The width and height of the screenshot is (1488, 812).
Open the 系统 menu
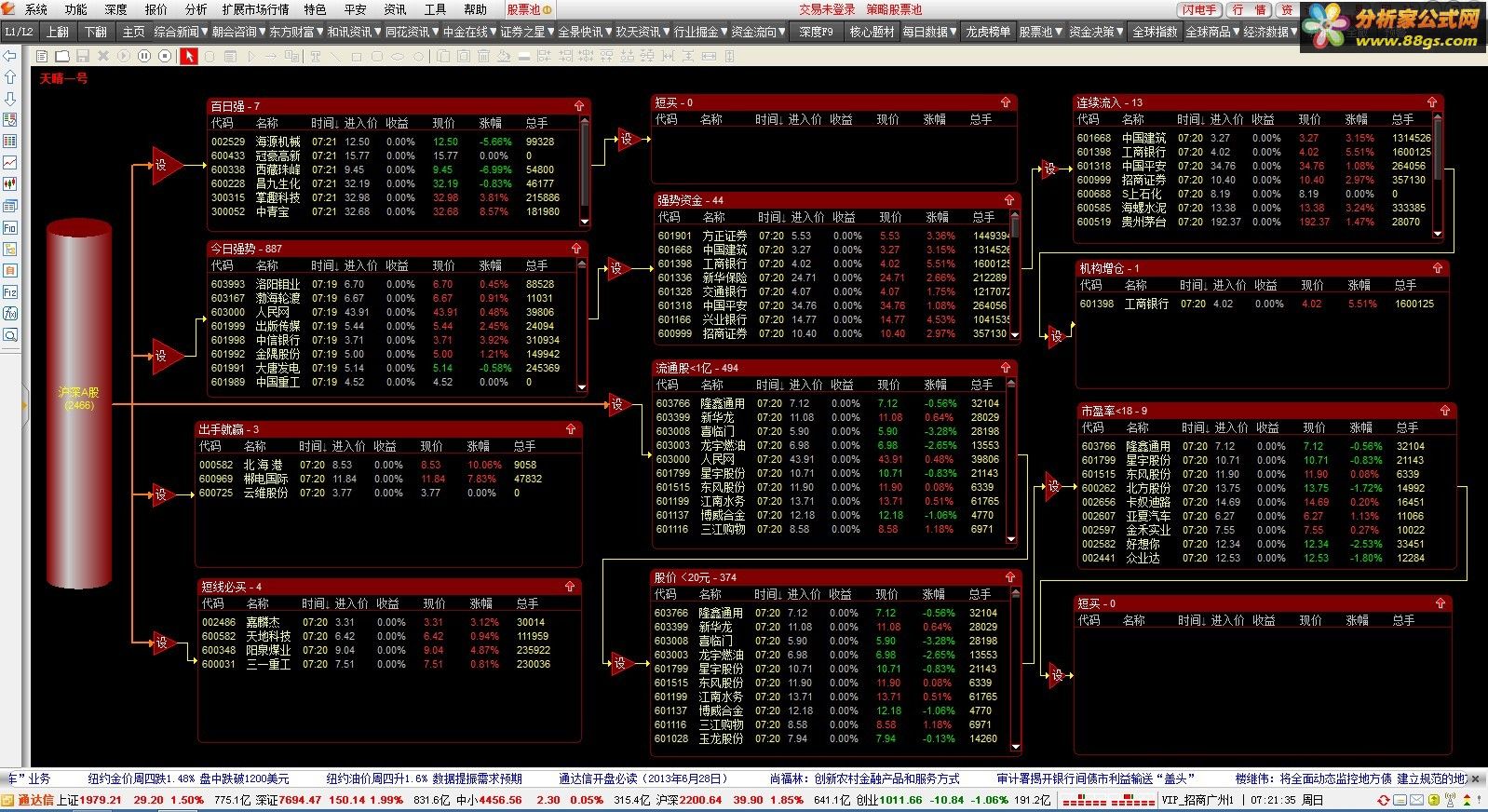(36, 9)
